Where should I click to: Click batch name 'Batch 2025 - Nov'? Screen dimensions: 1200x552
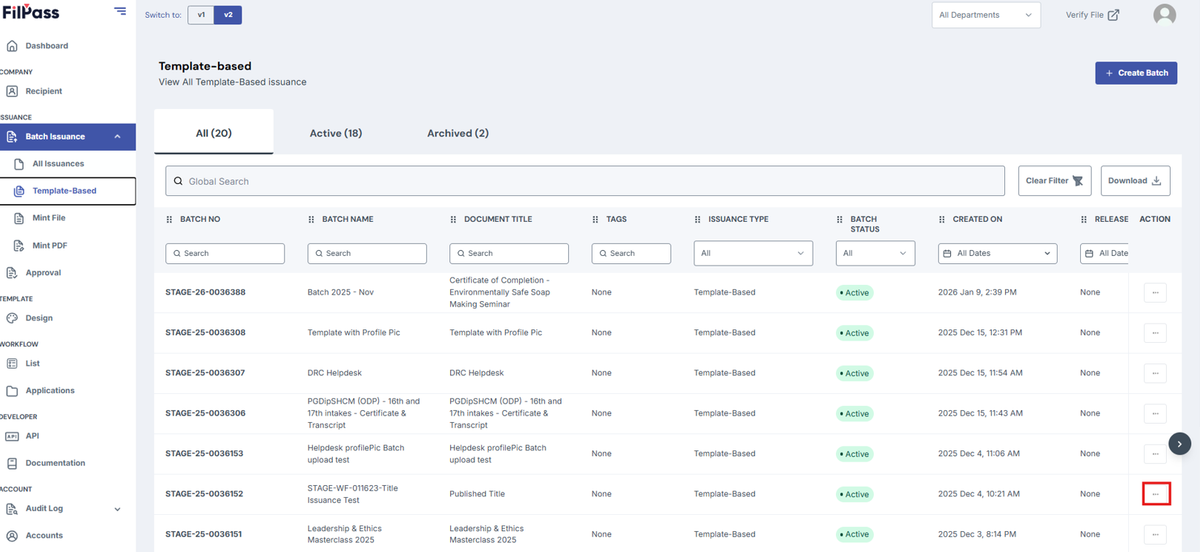pyautogui.click(x=343, y=293)
